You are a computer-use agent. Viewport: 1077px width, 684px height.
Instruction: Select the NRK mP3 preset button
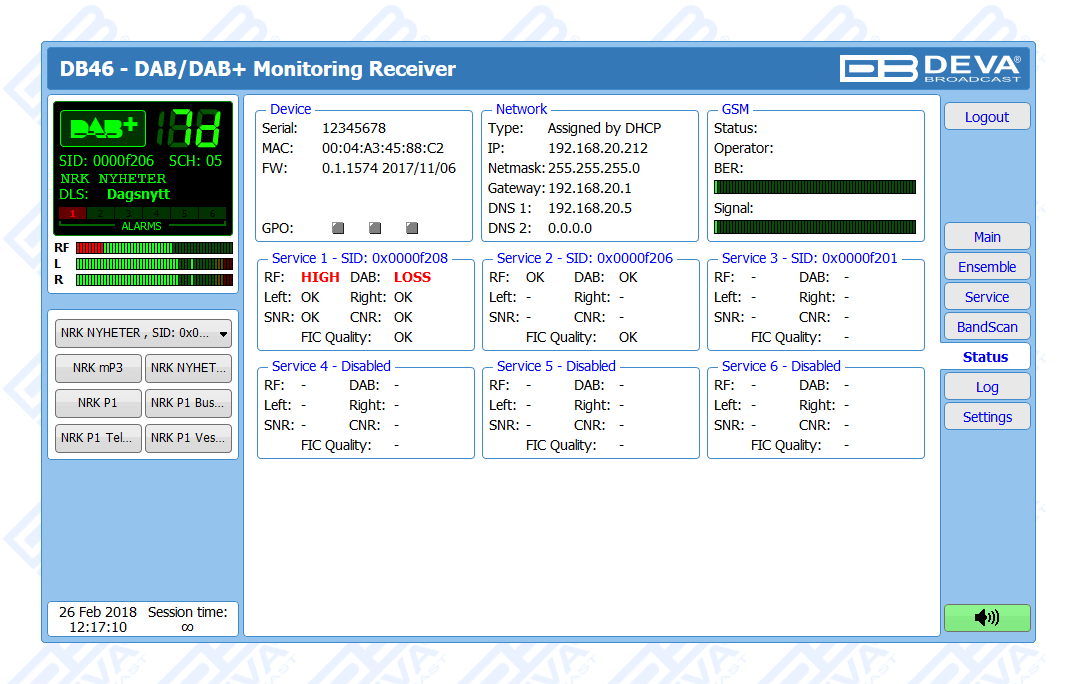click(98, 368)
